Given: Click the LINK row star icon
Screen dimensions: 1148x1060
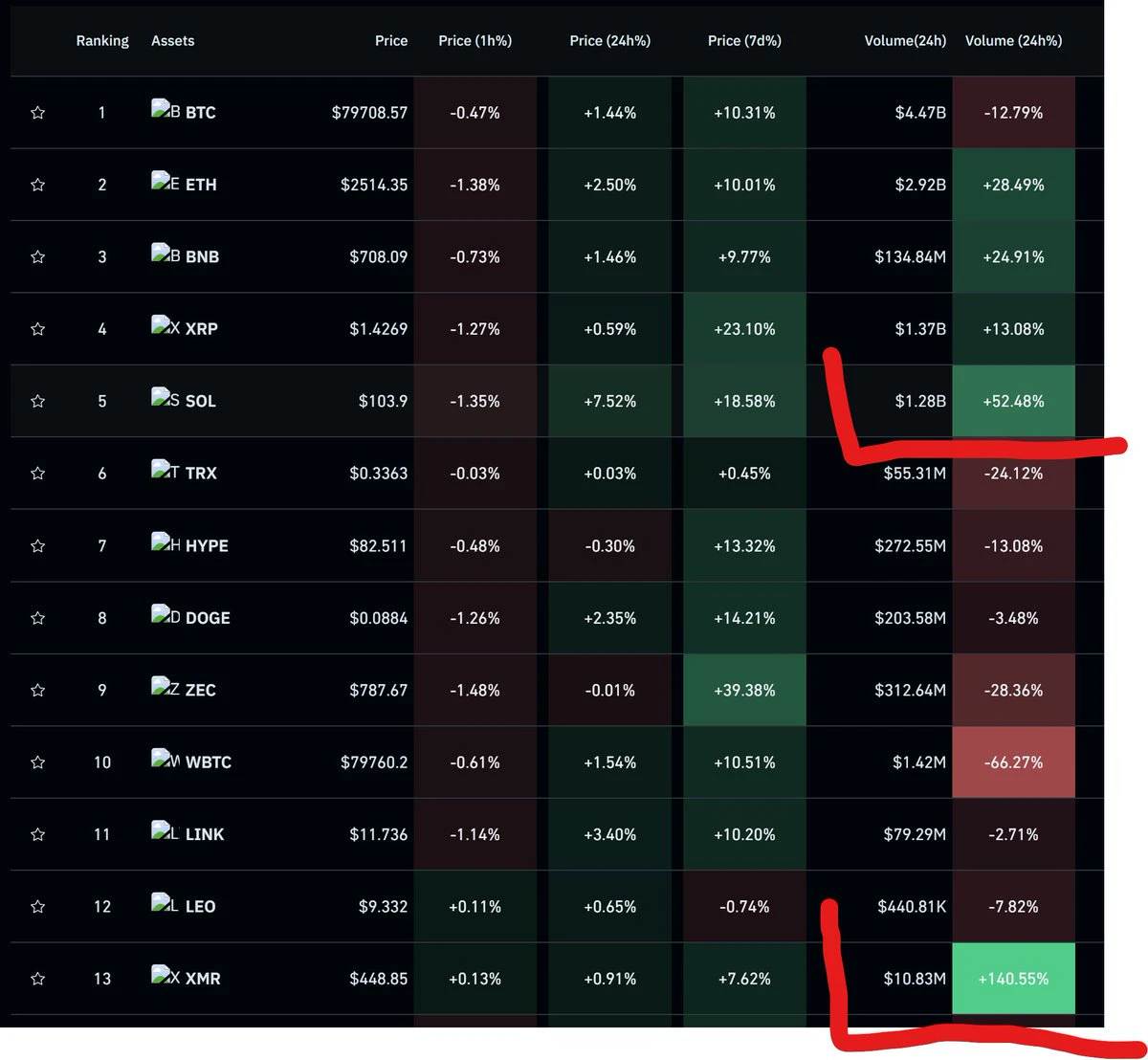Looking at the screenshot, I should pos(37,834).
